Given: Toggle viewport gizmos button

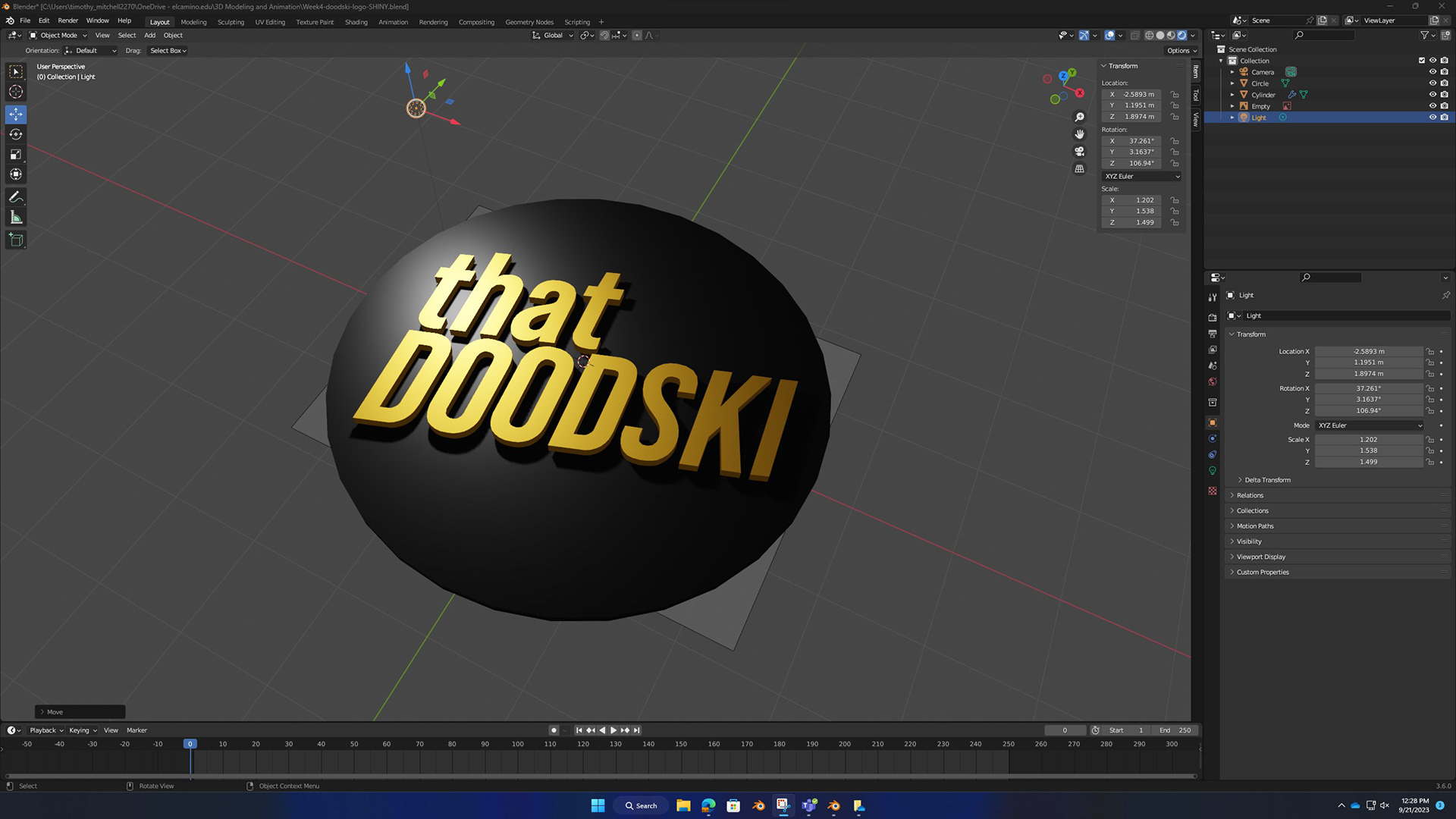Looking at the screenshot, I should (1084, 36).
